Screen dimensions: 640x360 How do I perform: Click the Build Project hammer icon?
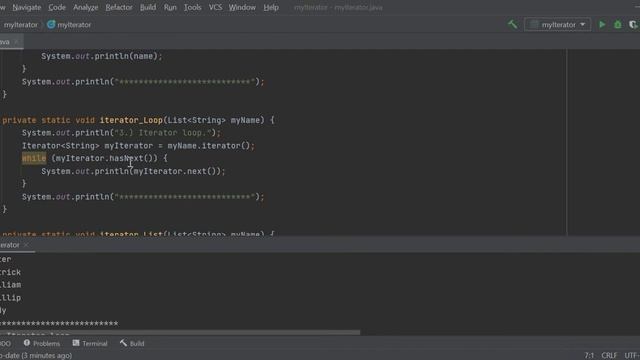coord(512,24)
